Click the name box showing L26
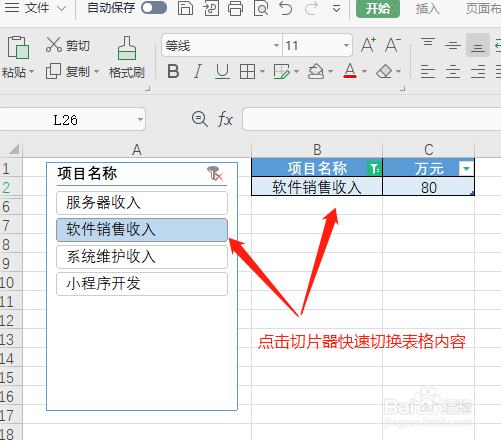 coord(66,119)
